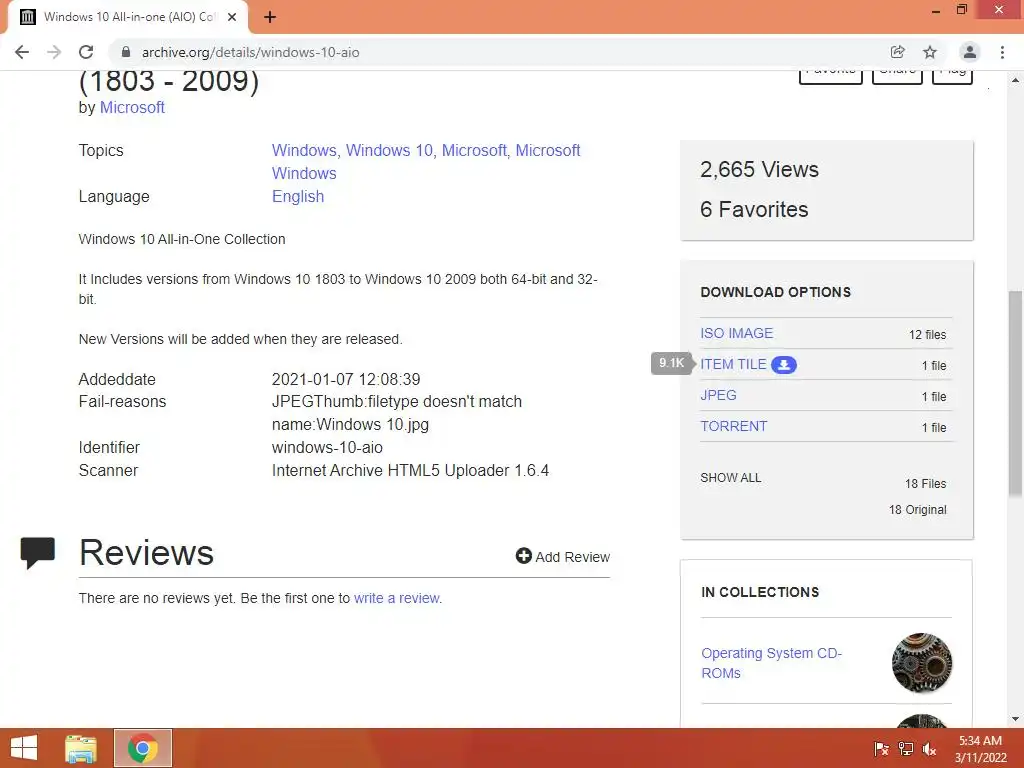View site security lock icon
The image size is (1024, 768).
[x=126, y=52]
